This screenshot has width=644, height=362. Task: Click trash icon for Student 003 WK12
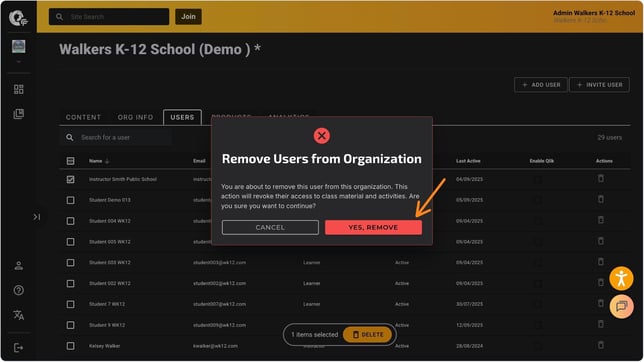tap(601, 262)
